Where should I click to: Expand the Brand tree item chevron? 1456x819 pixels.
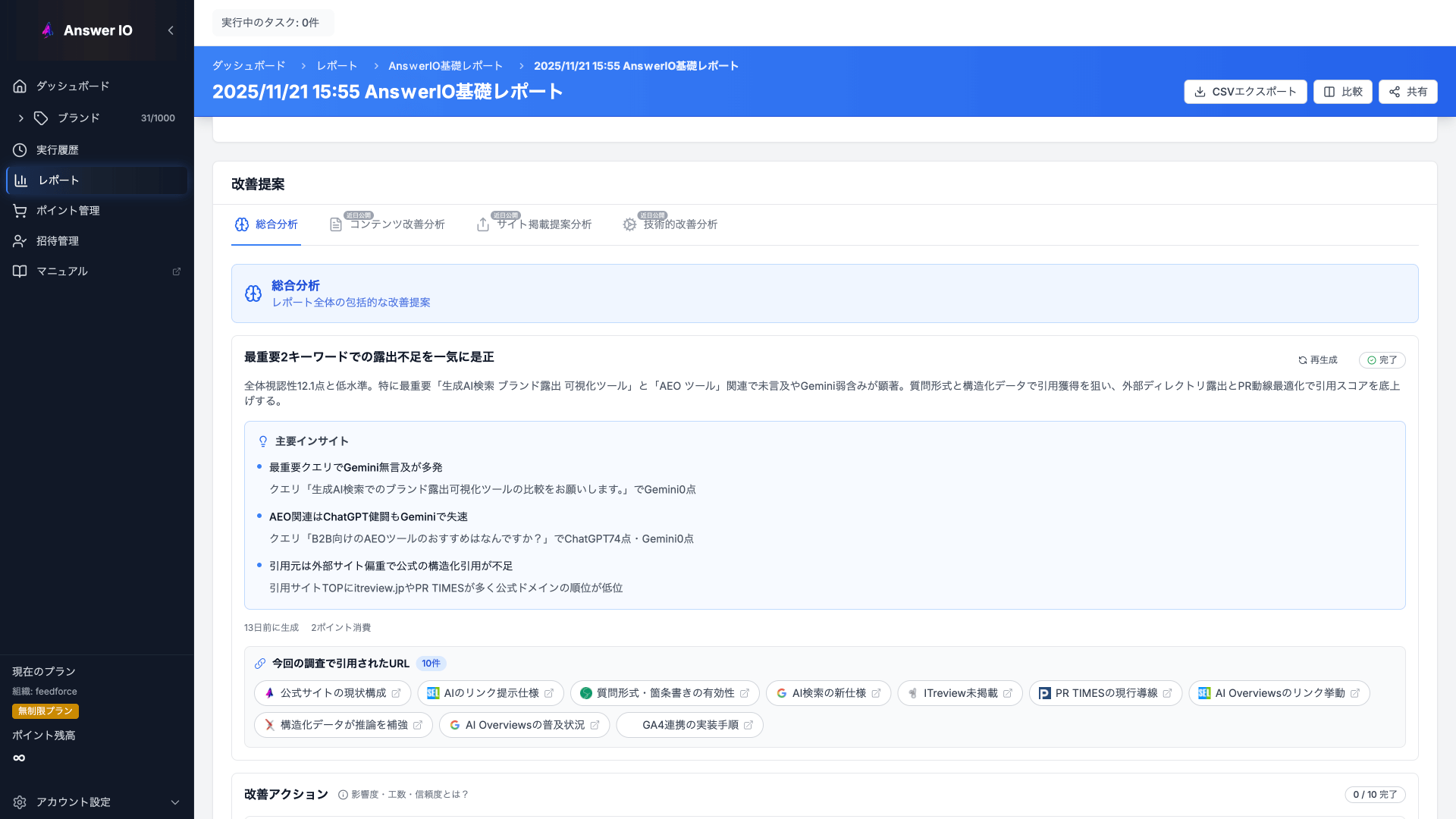[21, 118]
